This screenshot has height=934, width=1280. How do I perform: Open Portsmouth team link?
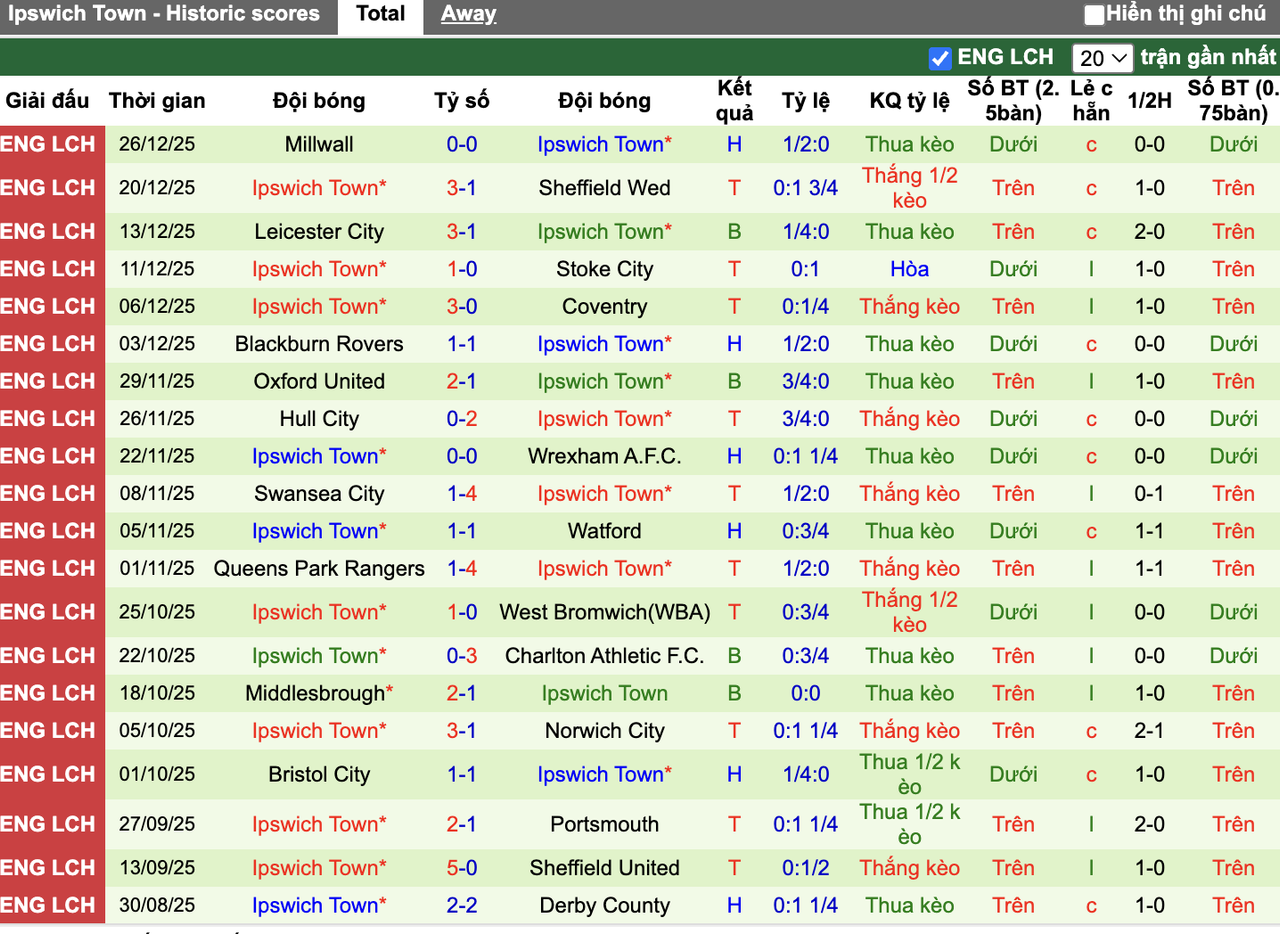point(605,825)
